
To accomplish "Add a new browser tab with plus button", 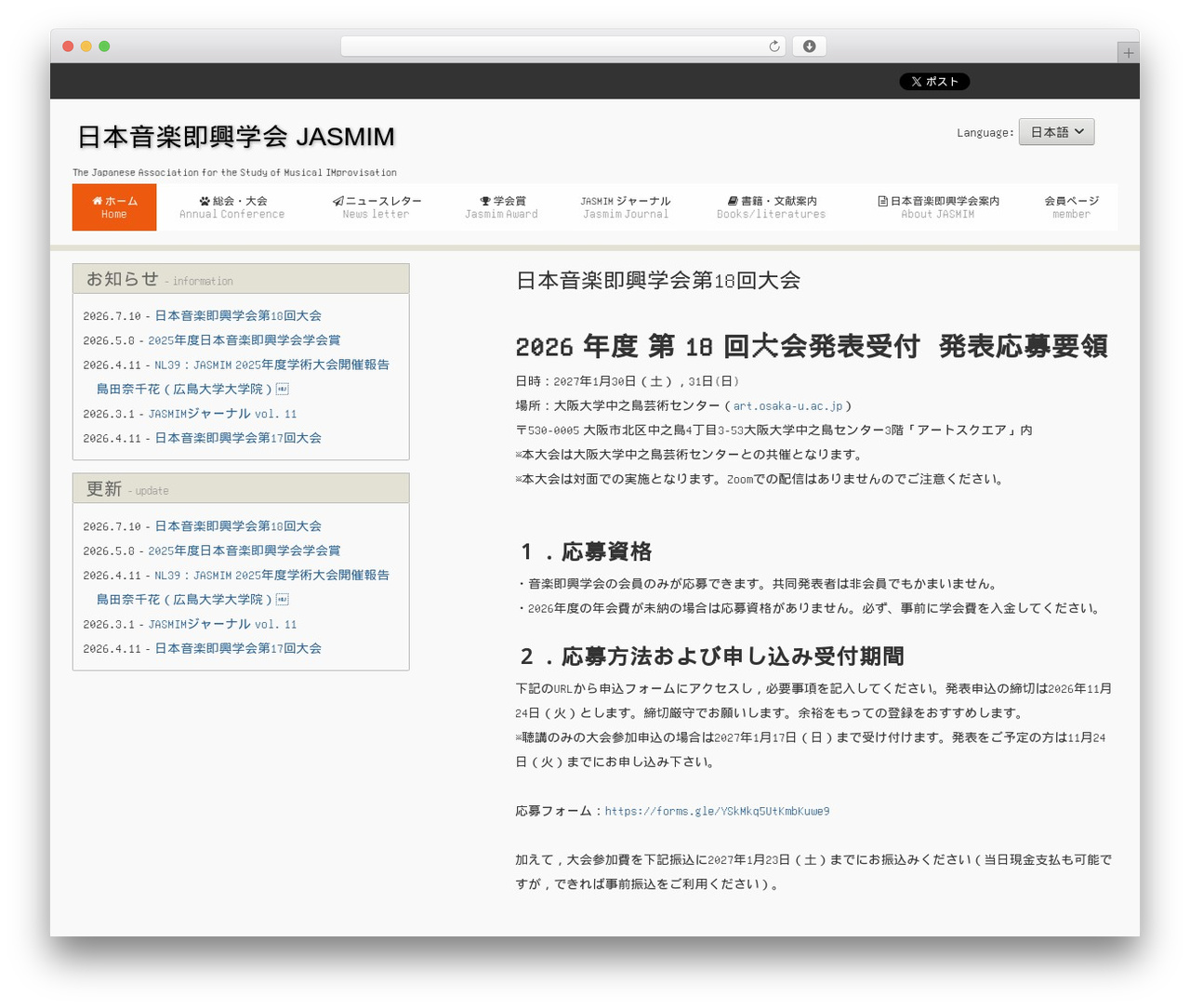I will 1128,53.
